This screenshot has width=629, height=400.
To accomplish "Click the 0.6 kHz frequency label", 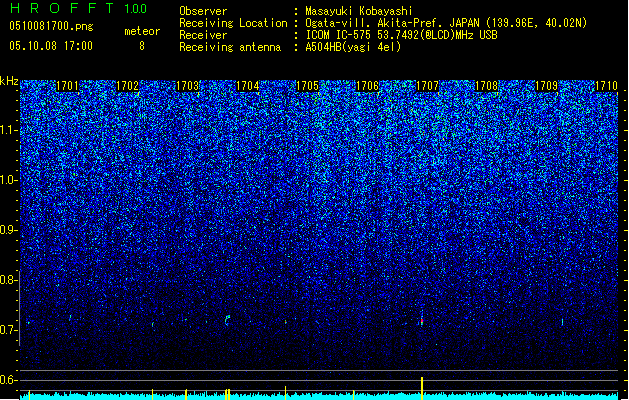I will tap(9, 380).
